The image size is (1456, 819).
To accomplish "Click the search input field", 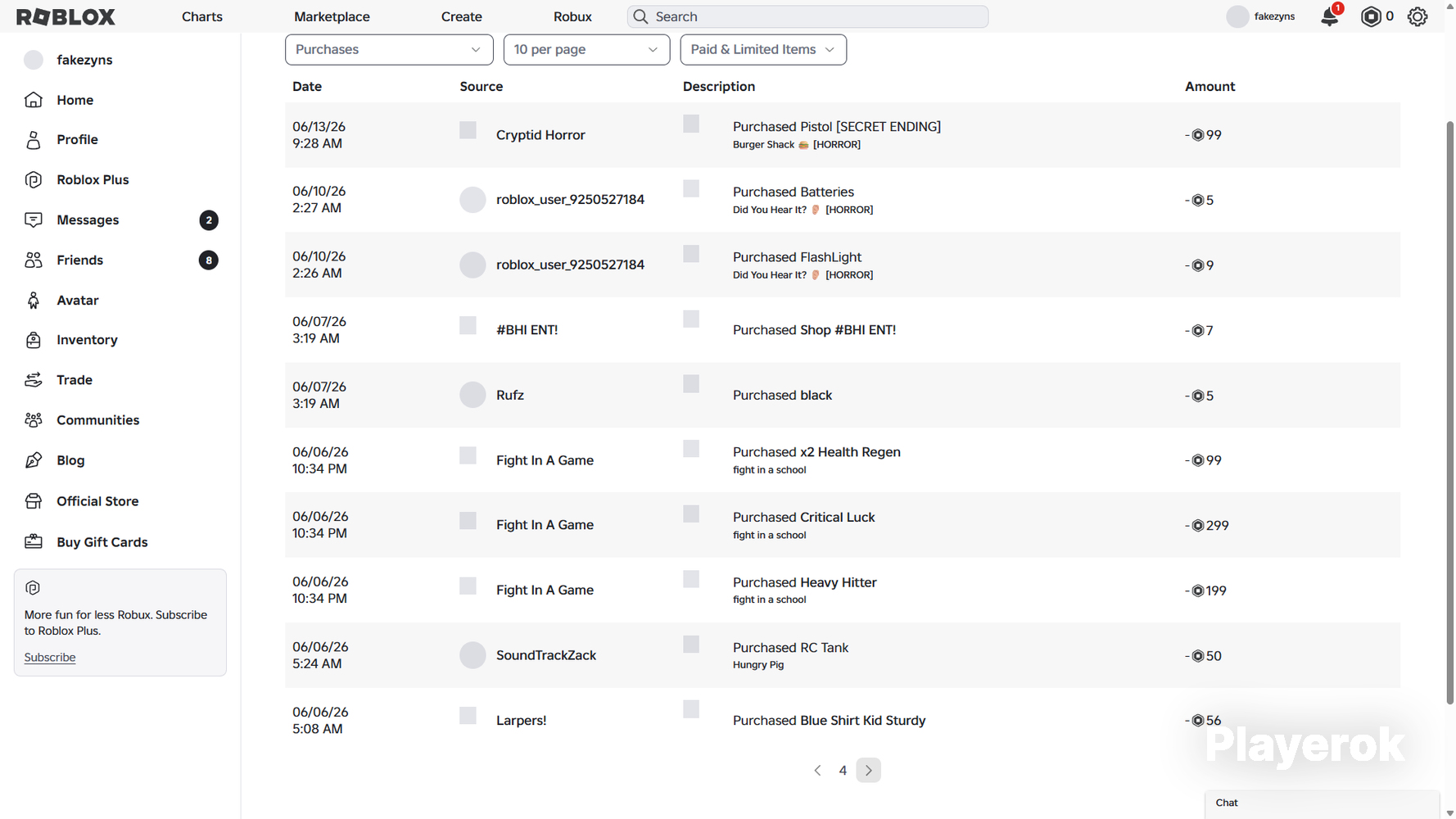I will [807, 16].
